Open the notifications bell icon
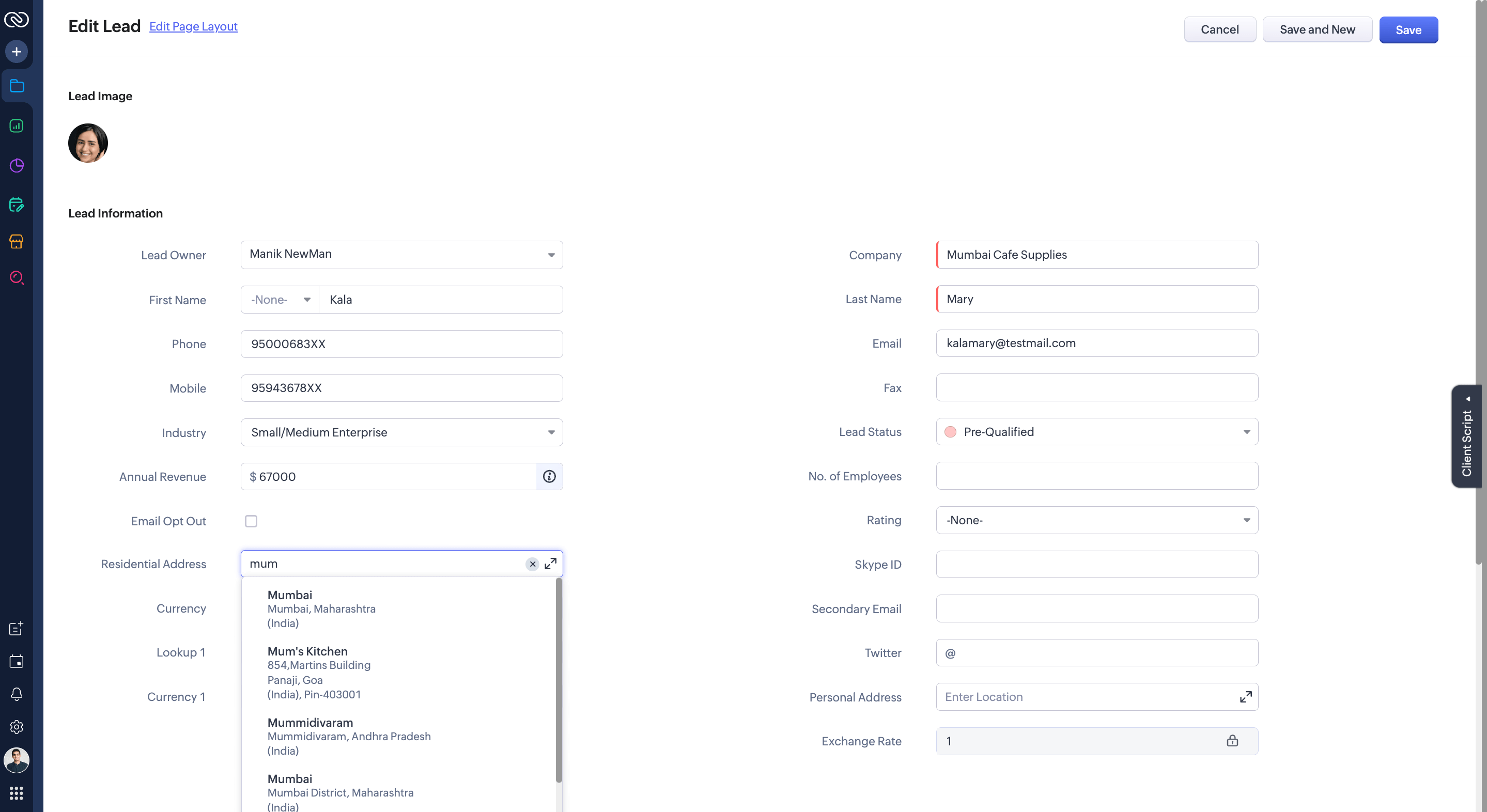 tap(17, 694)
